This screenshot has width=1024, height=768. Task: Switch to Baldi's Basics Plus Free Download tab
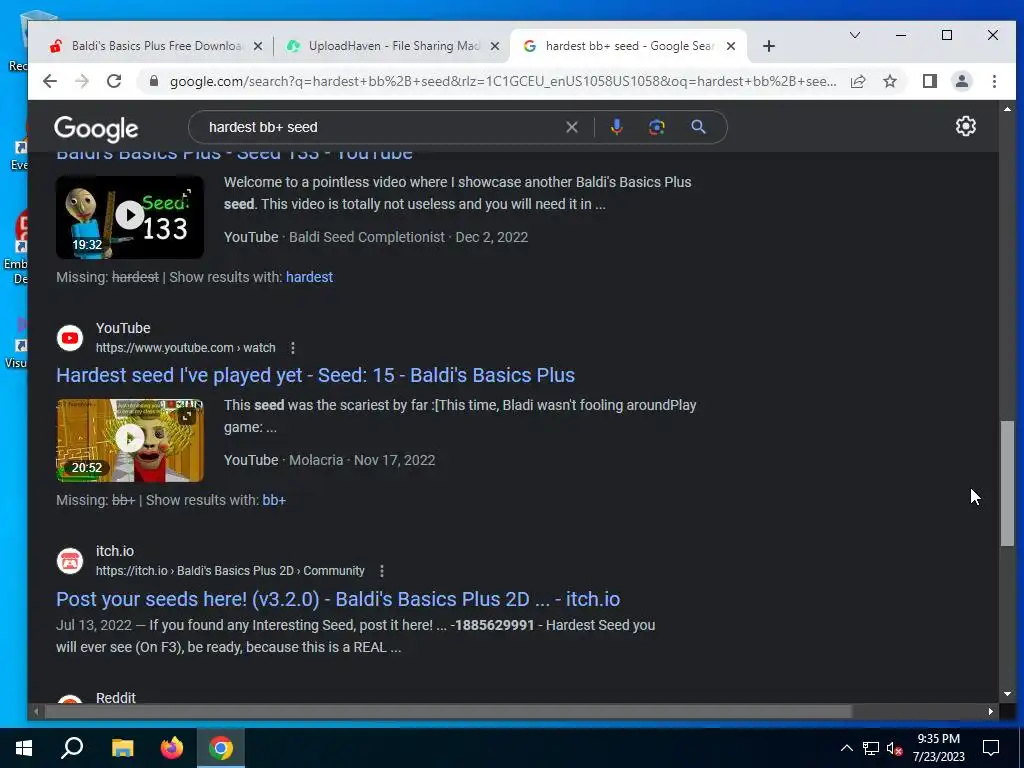(157, 46)
